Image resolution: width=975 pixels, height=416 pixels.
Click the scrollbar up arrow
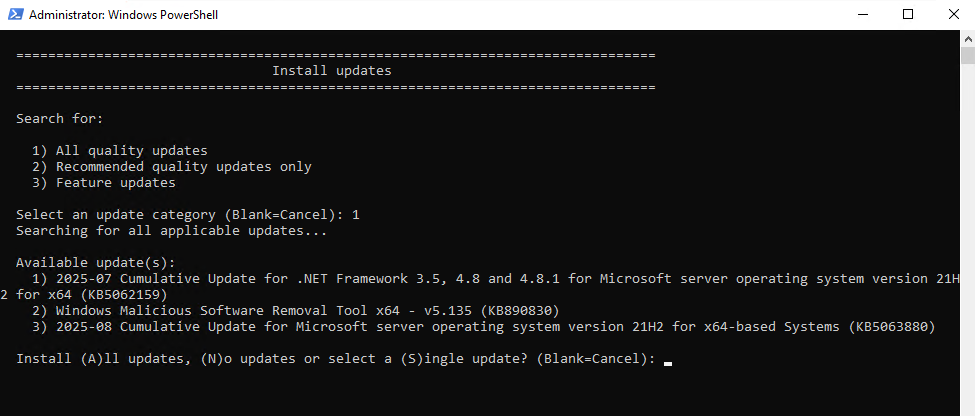(968, 37)
